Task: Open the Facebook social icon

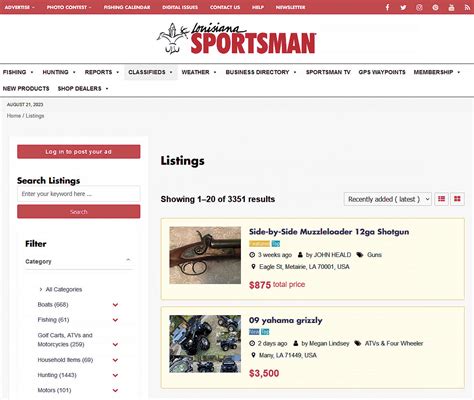Action: [x=387, y=7]
